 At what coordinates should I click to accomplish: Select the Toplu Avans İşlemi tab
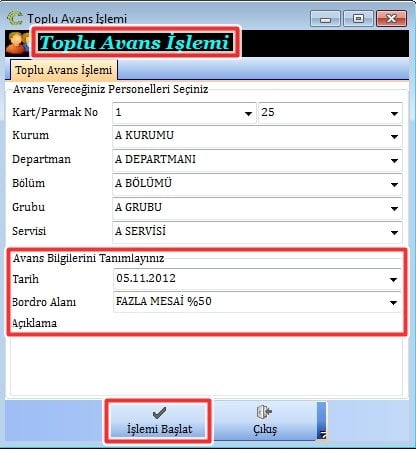click(64, 70)
